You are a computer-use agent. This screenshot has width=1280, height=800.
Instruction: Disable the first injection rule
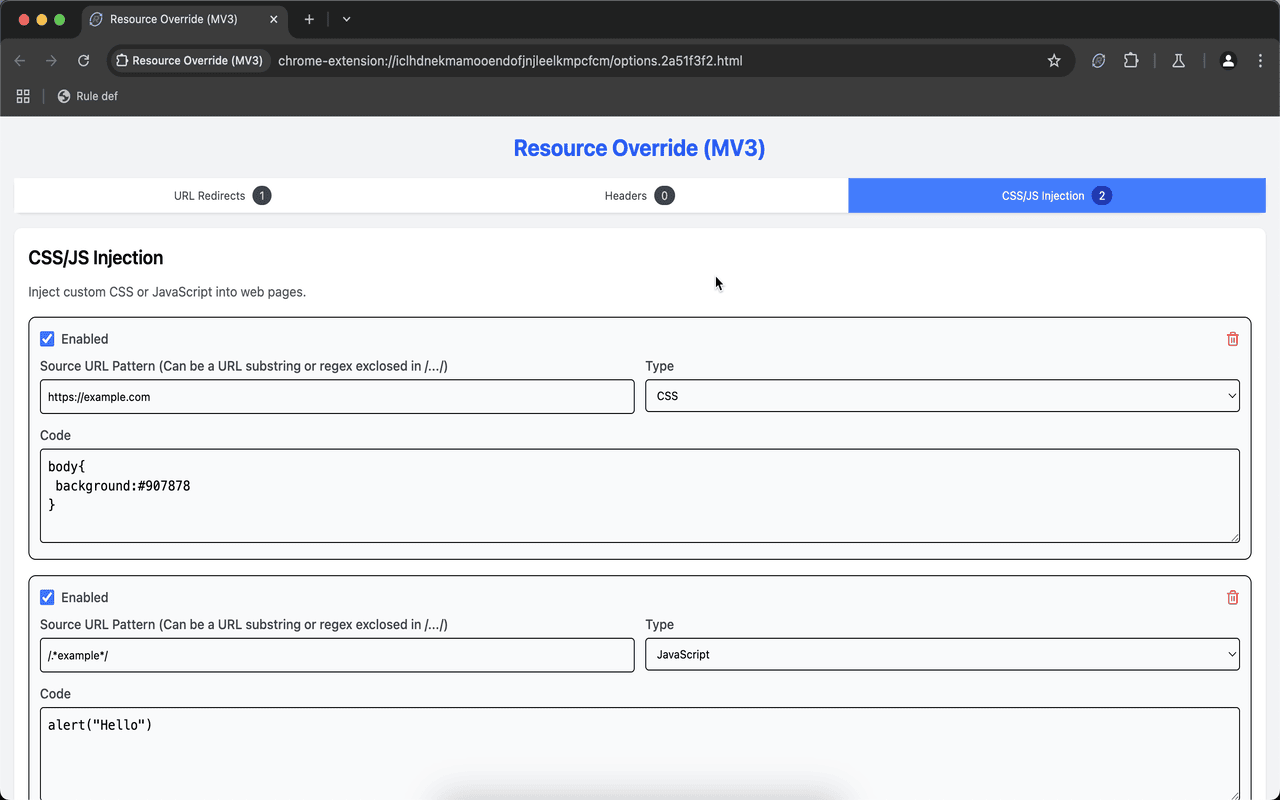[x=47, y=338]
